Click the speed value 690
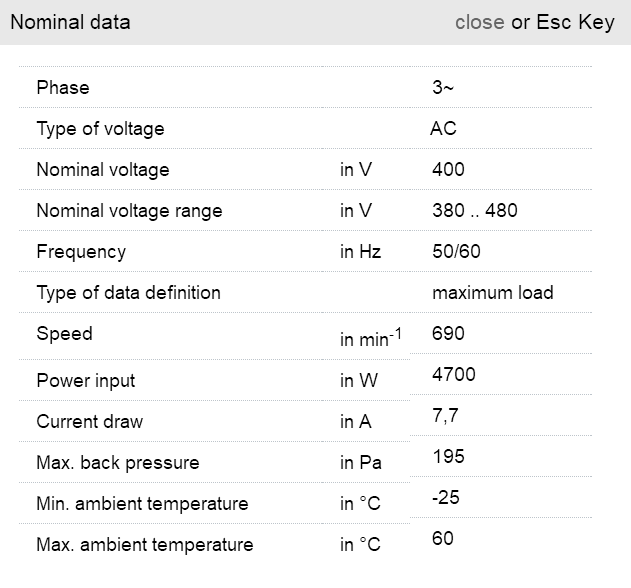 pos(448,333)
